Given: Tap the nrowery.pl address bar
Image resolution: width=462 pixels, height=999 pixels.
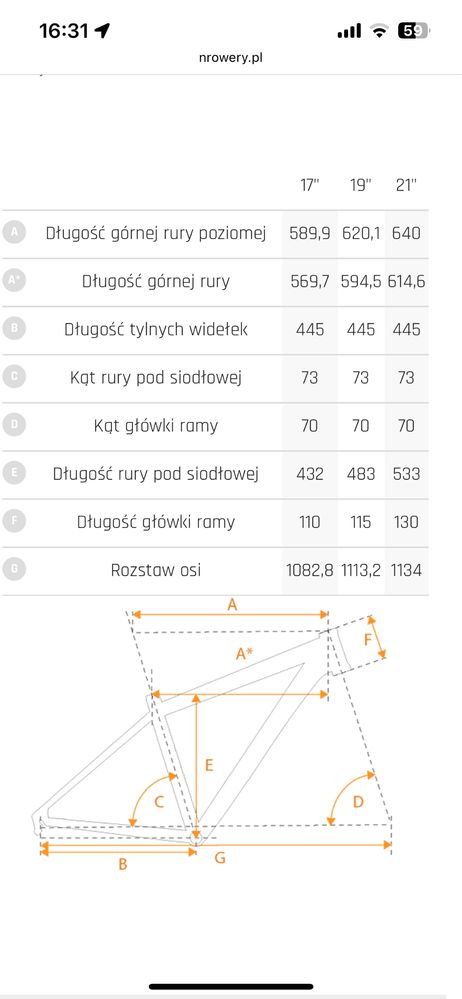Looking at the screenshot, I should pos(231,57).
